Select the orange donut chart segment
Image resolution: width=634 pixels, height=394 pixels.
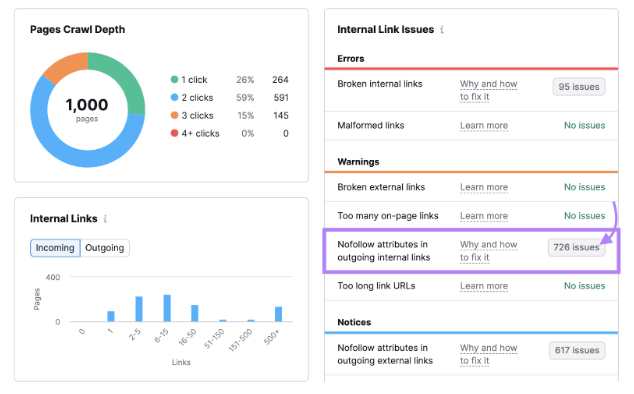tap(68, 67)
